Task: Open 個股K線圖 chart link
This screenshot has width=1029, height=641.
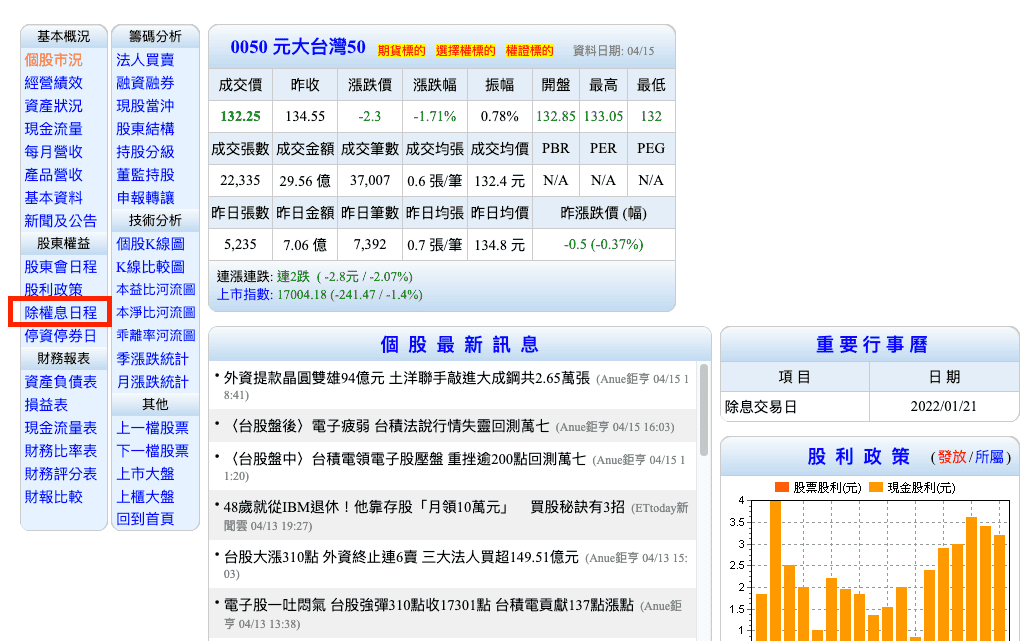Action: 150,243
